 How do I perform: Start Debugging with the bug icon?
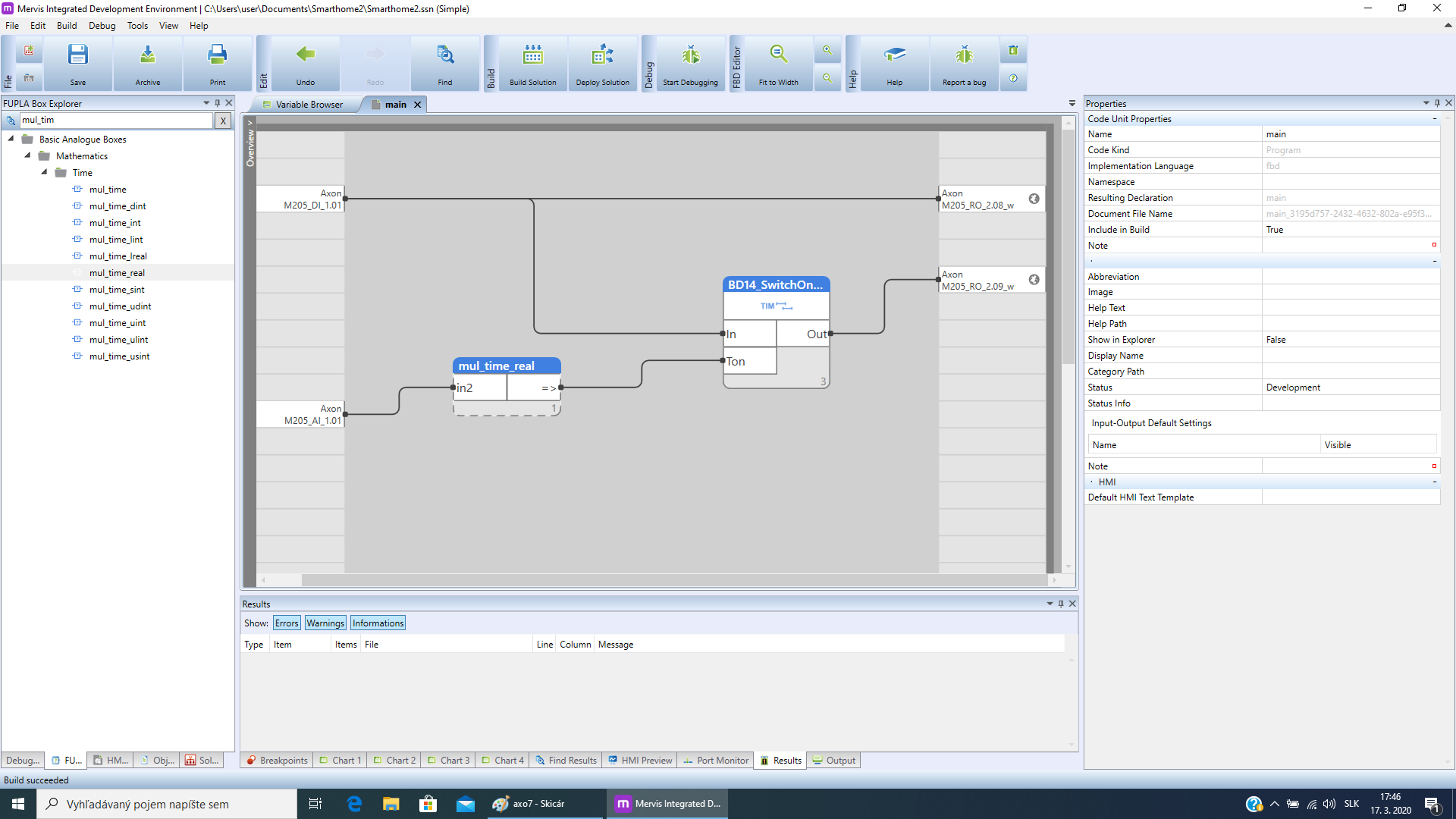(x=690, y=55)
